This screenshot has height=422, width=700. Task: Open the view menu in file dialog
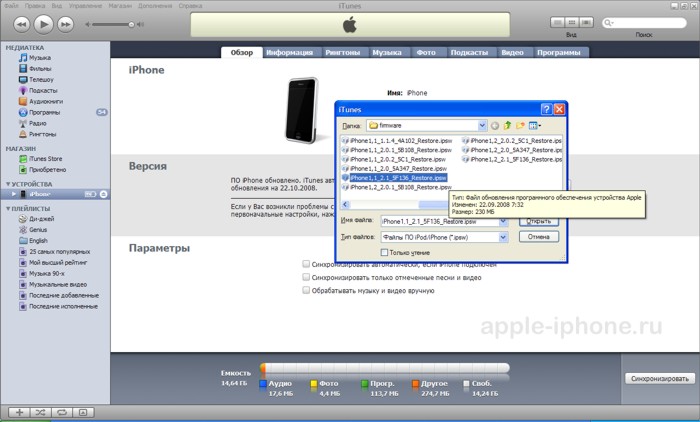pos(534,126)
